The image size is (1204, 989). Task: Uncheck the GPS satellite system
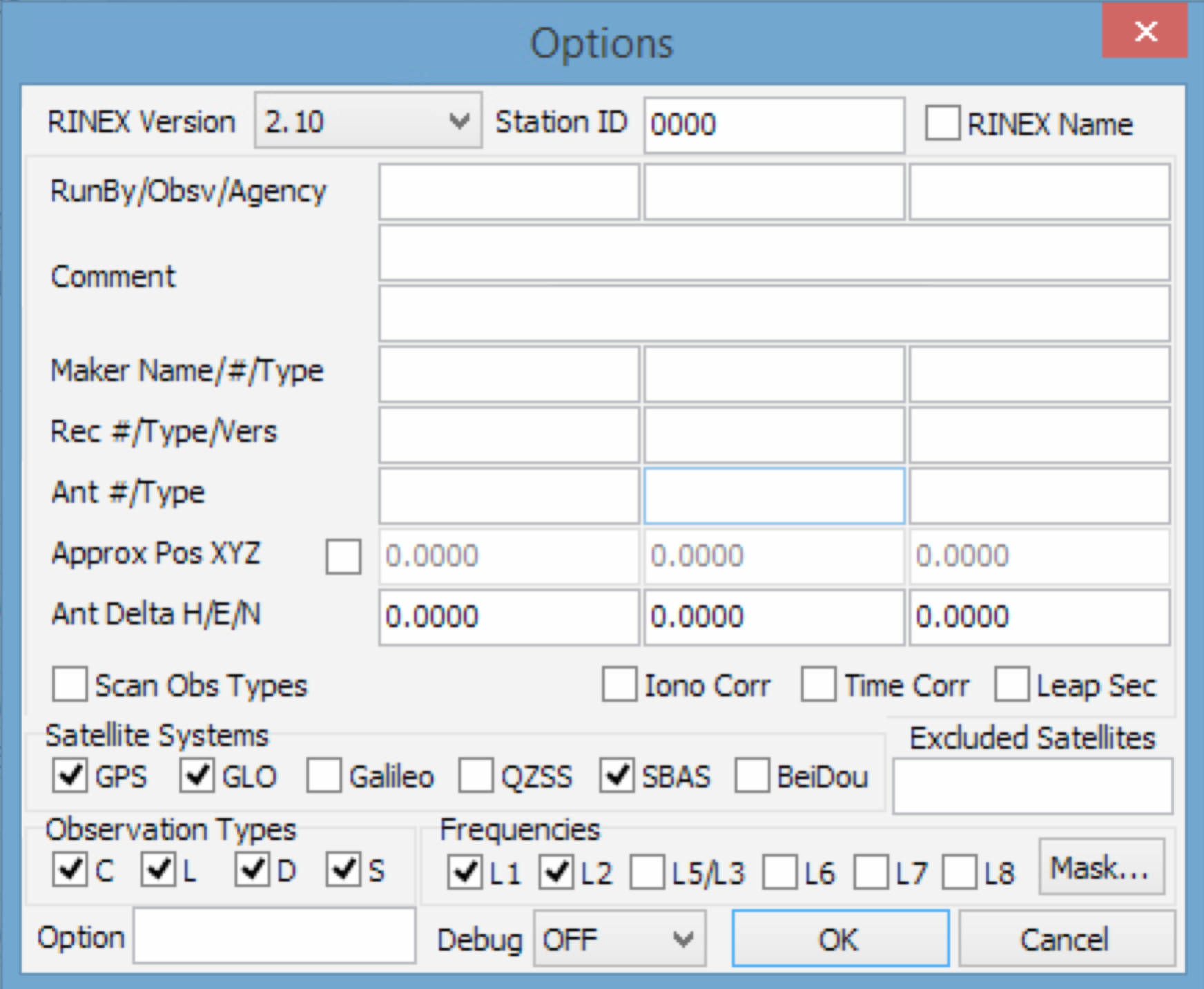pos(70,775)
